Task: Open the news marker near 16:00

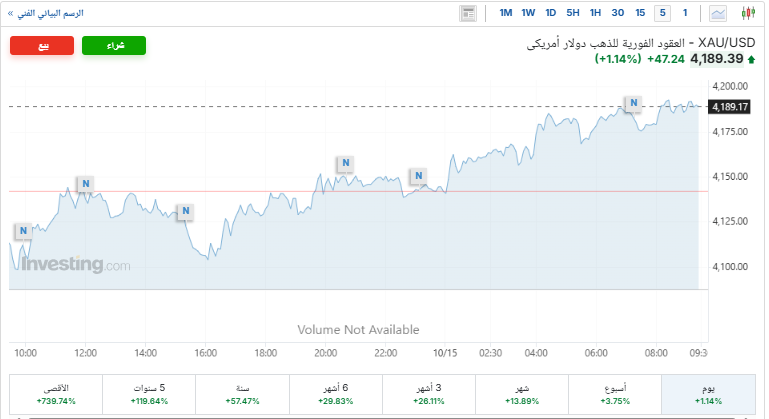Action: [x=184, y=211]
